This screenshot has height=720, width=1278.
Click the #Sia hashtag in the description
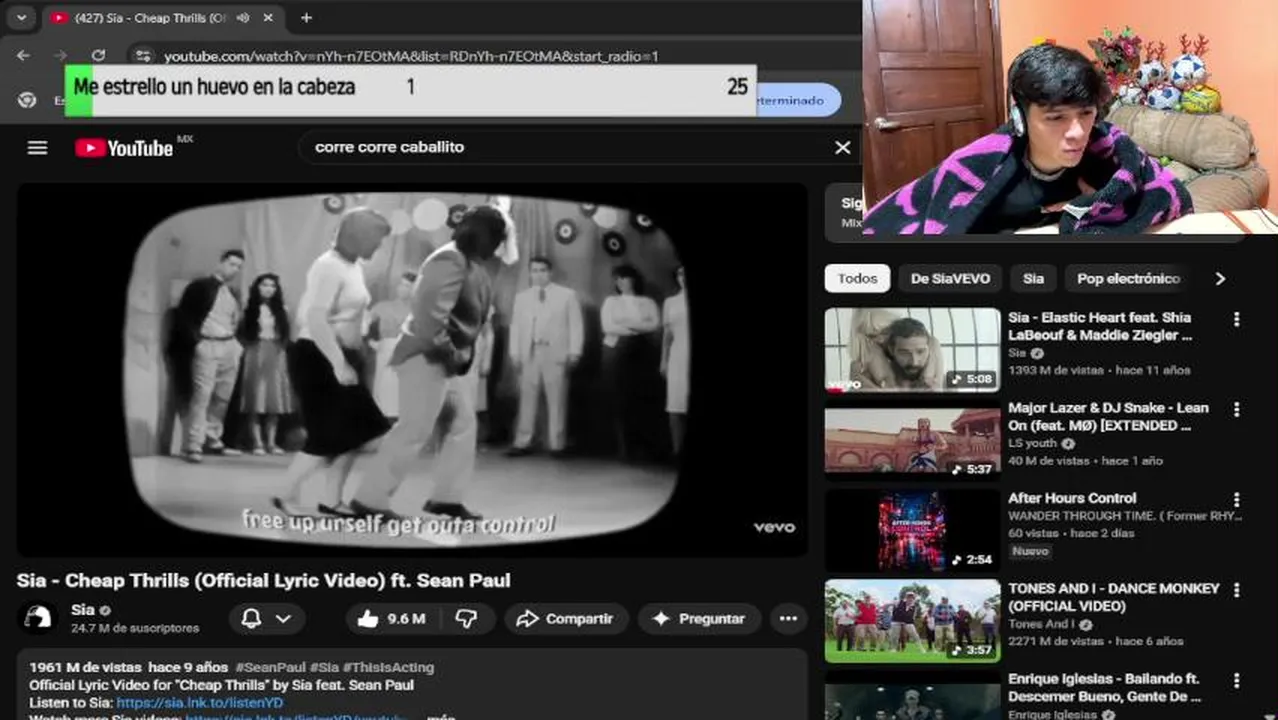coord(324,667)
